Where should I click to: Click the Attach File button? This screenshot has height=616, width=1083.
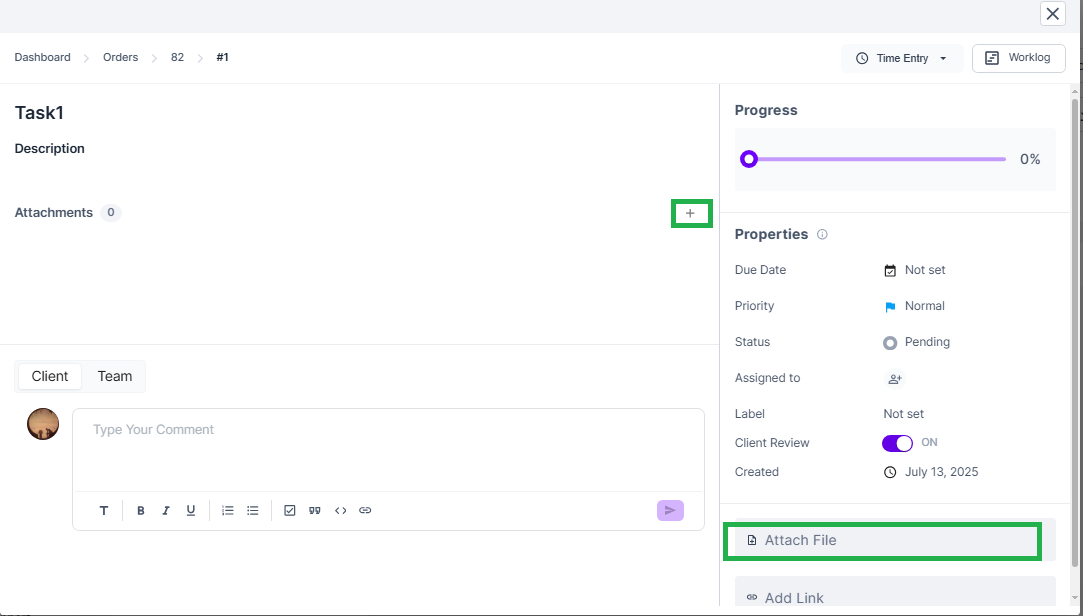[x=882, y=540]
